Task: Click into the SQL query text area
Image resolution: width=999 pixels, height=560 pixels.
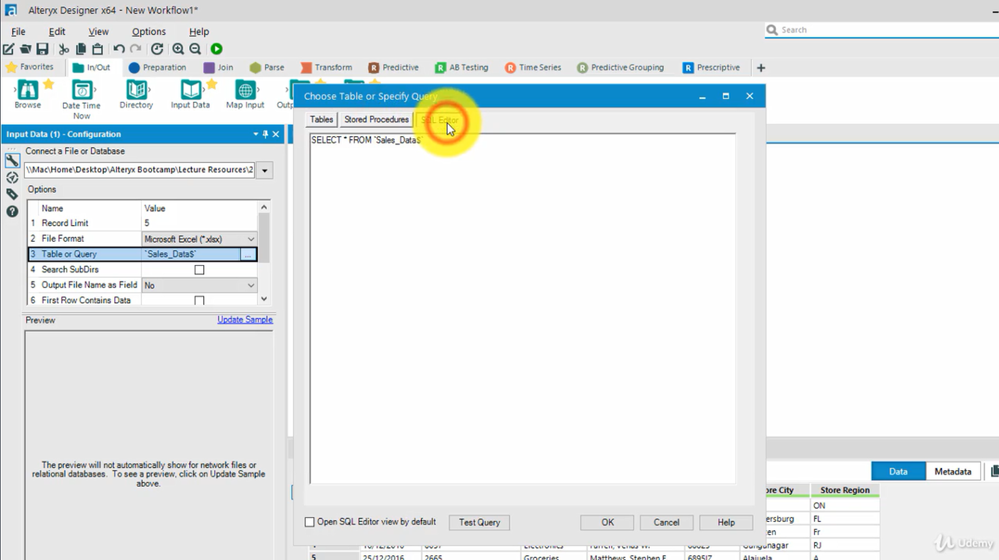Action: 522,309
